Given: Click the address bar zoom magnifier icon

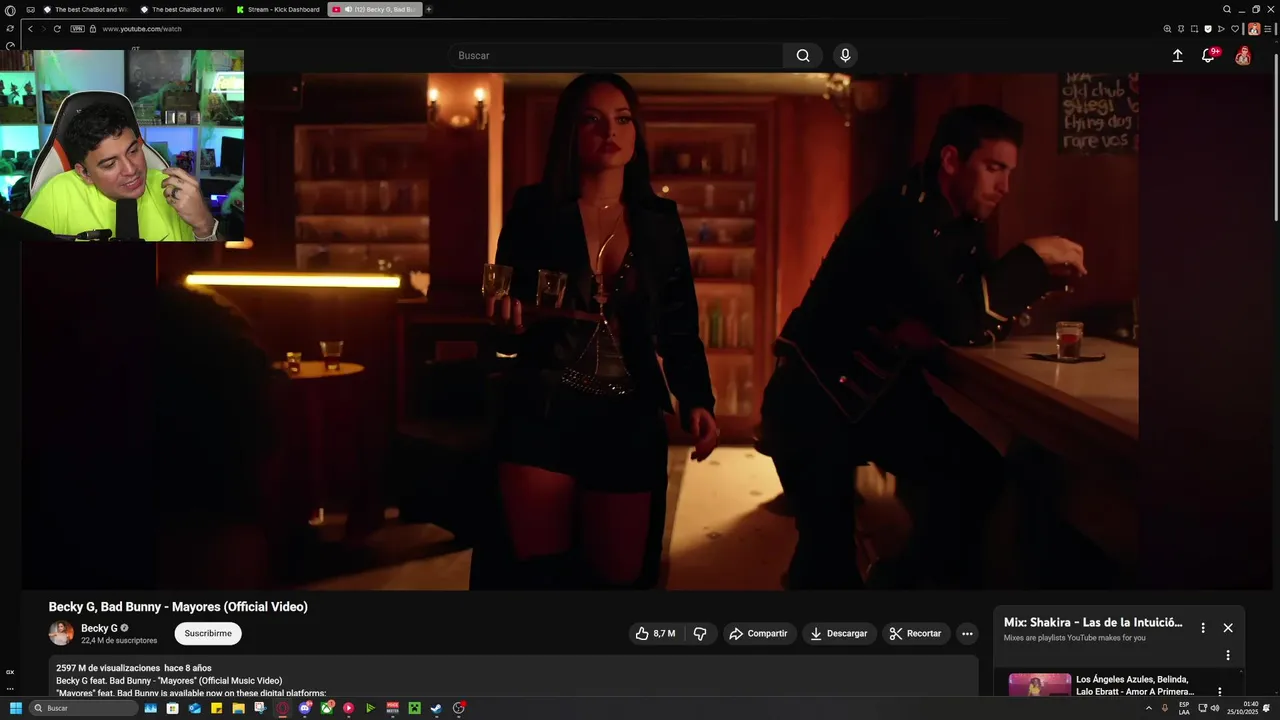Looking at the screenshot, I should [1167, 29].
